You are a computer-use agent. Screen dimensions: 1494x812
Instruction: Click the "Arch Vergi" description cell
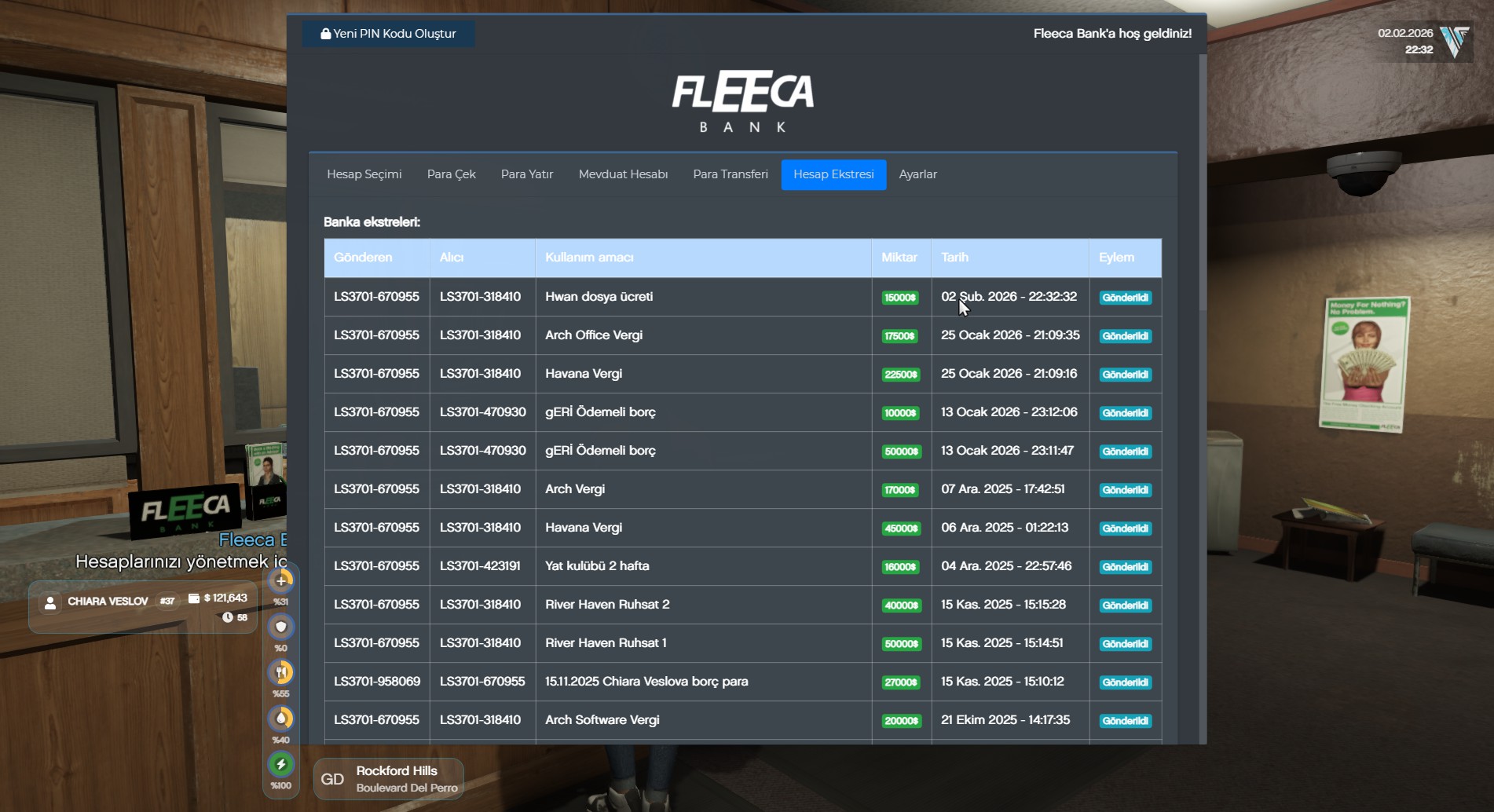[x=704, y=489]
